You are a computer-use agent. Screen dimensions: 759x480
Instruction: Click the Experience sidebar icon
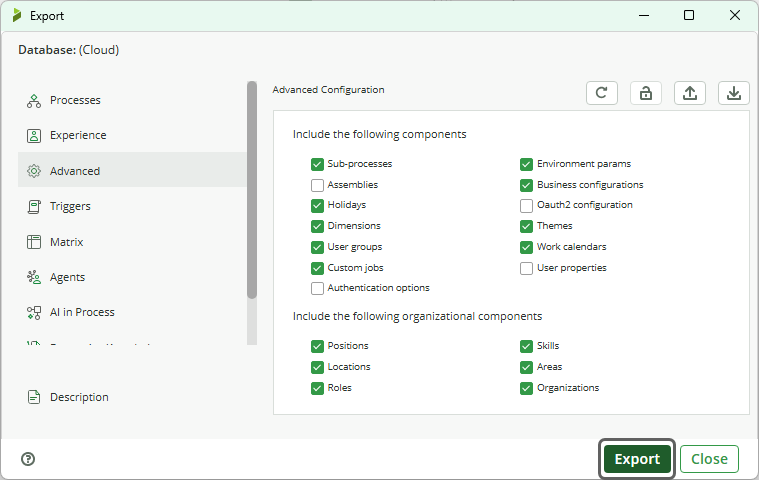tap(34, 135)
